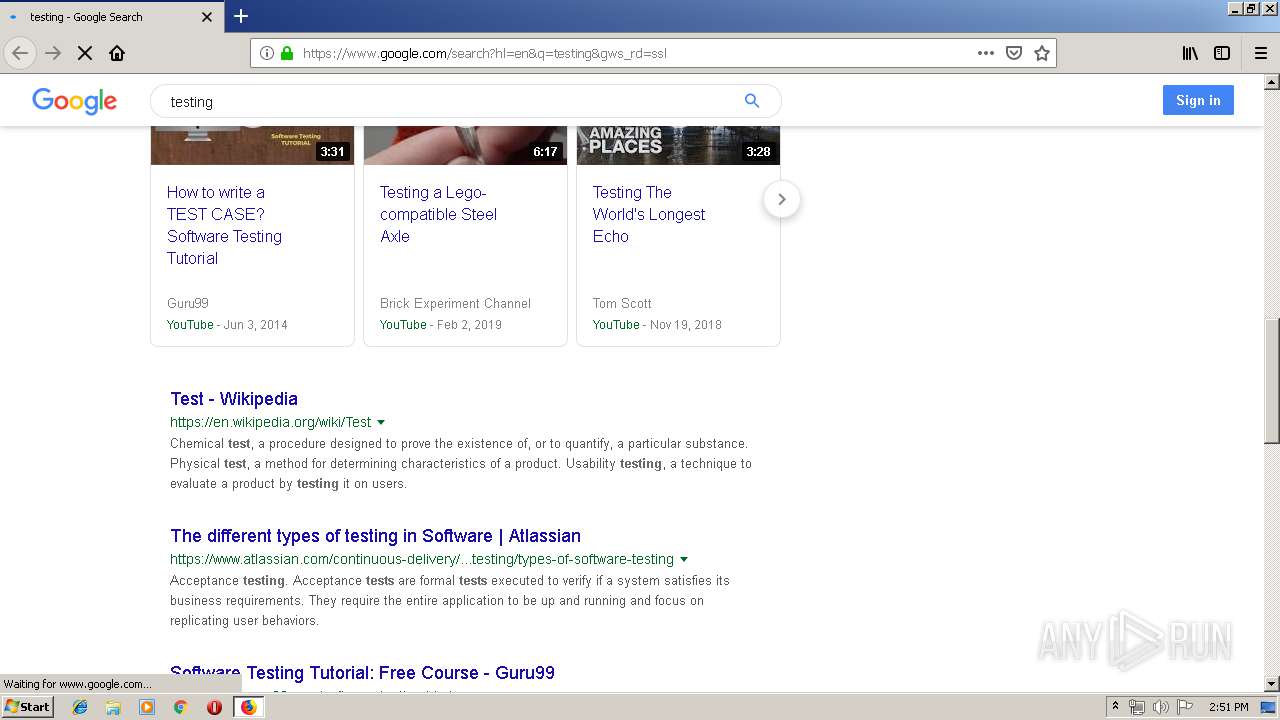
Task: Launch Chrome from the taskbar
Action: pos(180,707)
